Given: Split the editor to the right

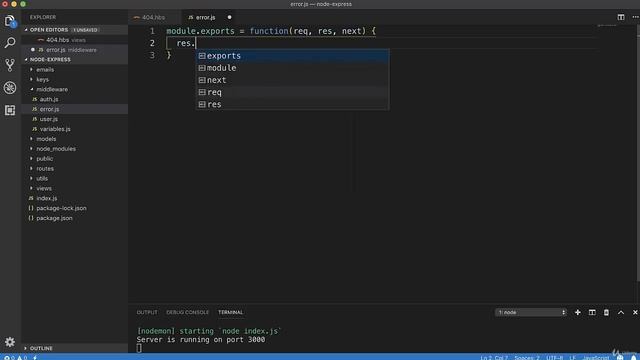Looking at the screenshot, I should (x=621, y=17).
